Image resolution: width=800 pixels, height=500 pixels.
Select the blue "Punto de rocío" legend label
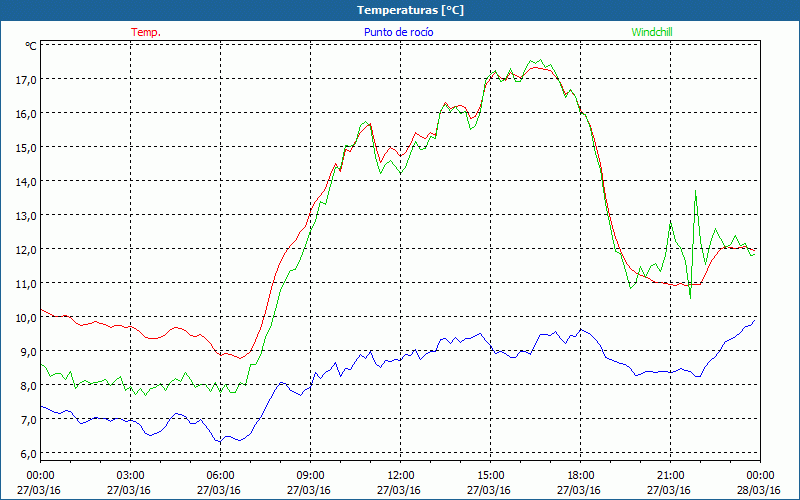point(398,32)
